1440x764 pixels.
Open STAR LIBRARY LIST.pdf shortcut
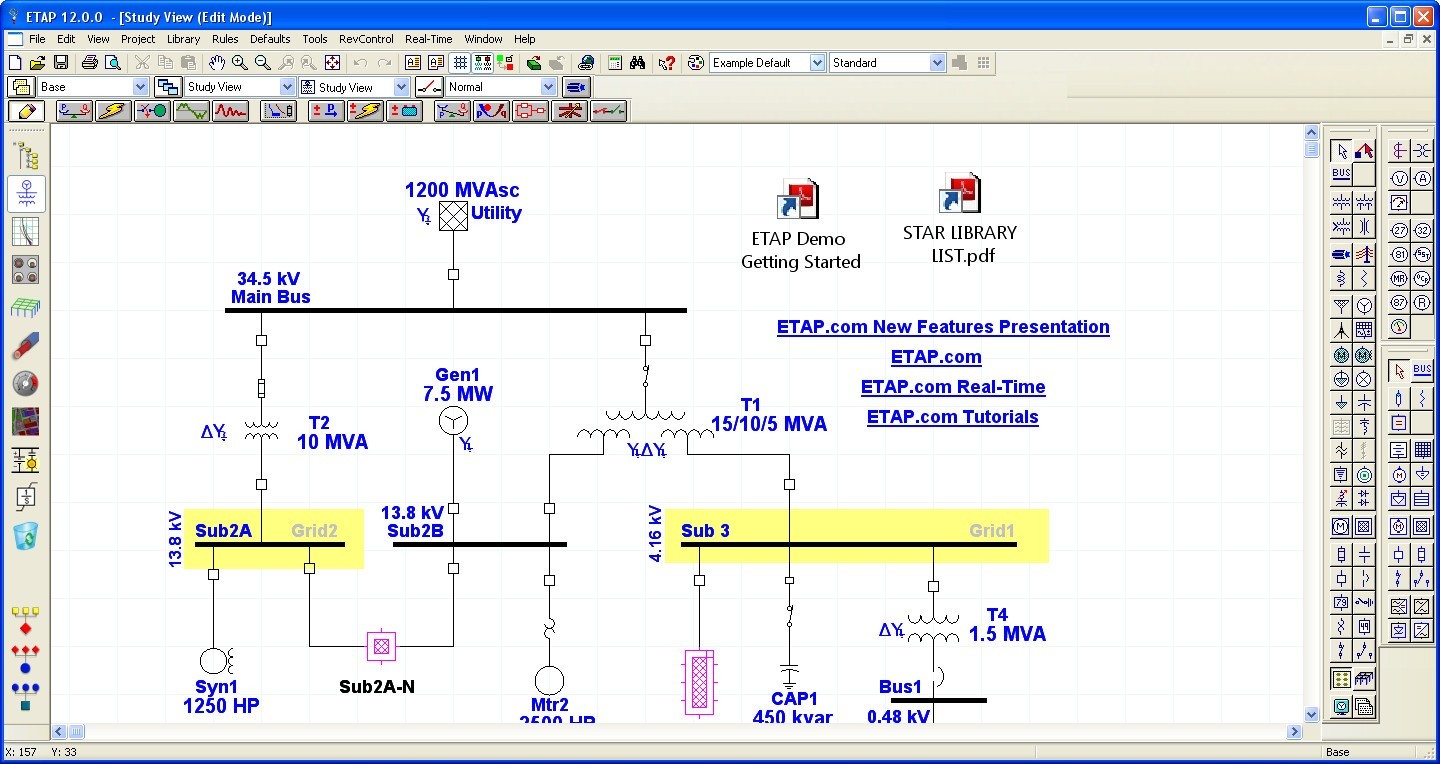960,218
